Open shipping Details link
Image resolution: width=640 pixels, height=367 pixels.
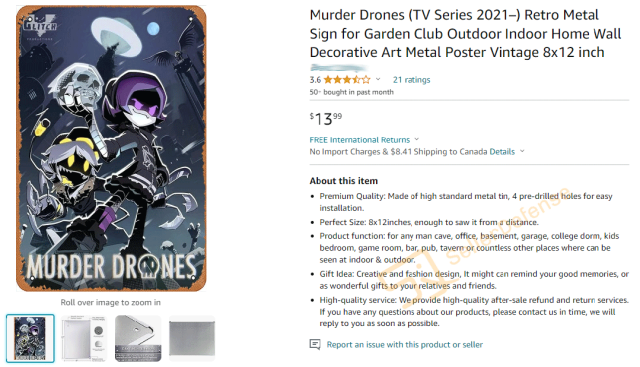point(502,152)
